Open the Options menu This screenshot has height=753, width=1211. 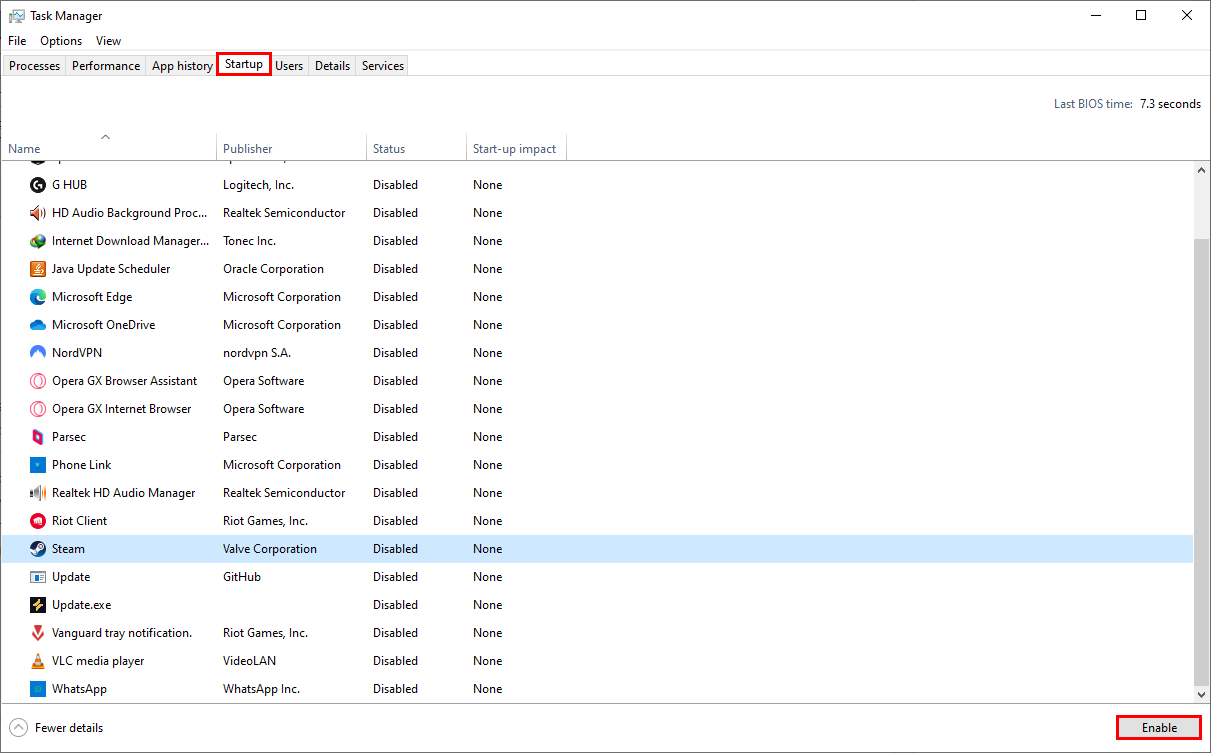(61, 41)
